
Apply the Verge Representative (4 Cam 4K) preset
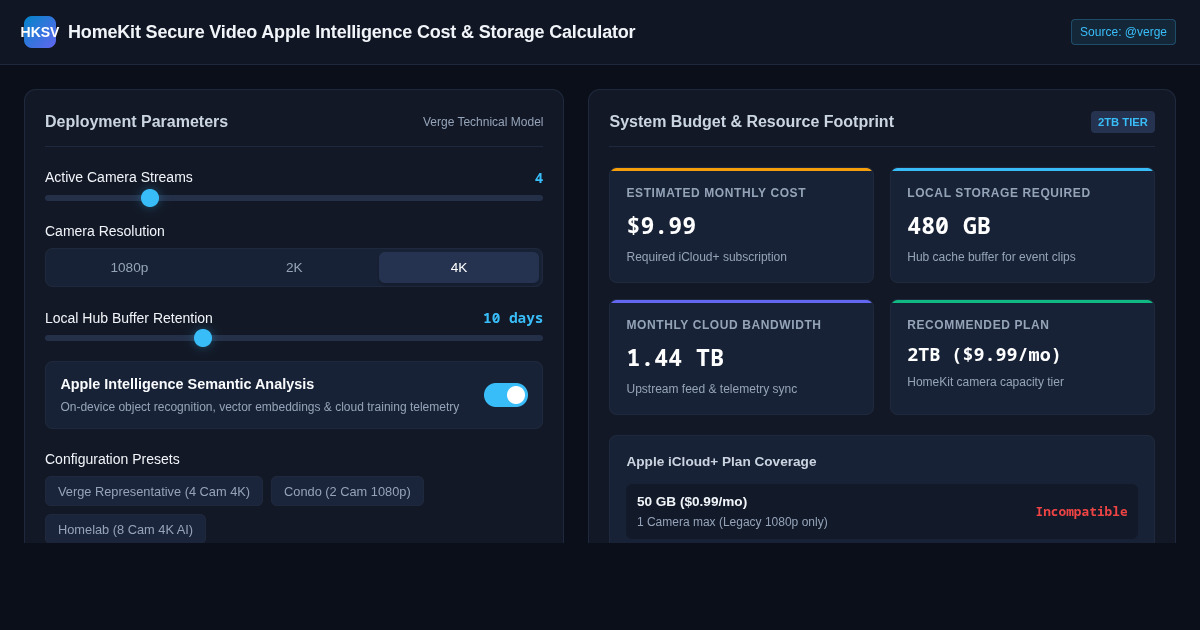tap(154, 491)
